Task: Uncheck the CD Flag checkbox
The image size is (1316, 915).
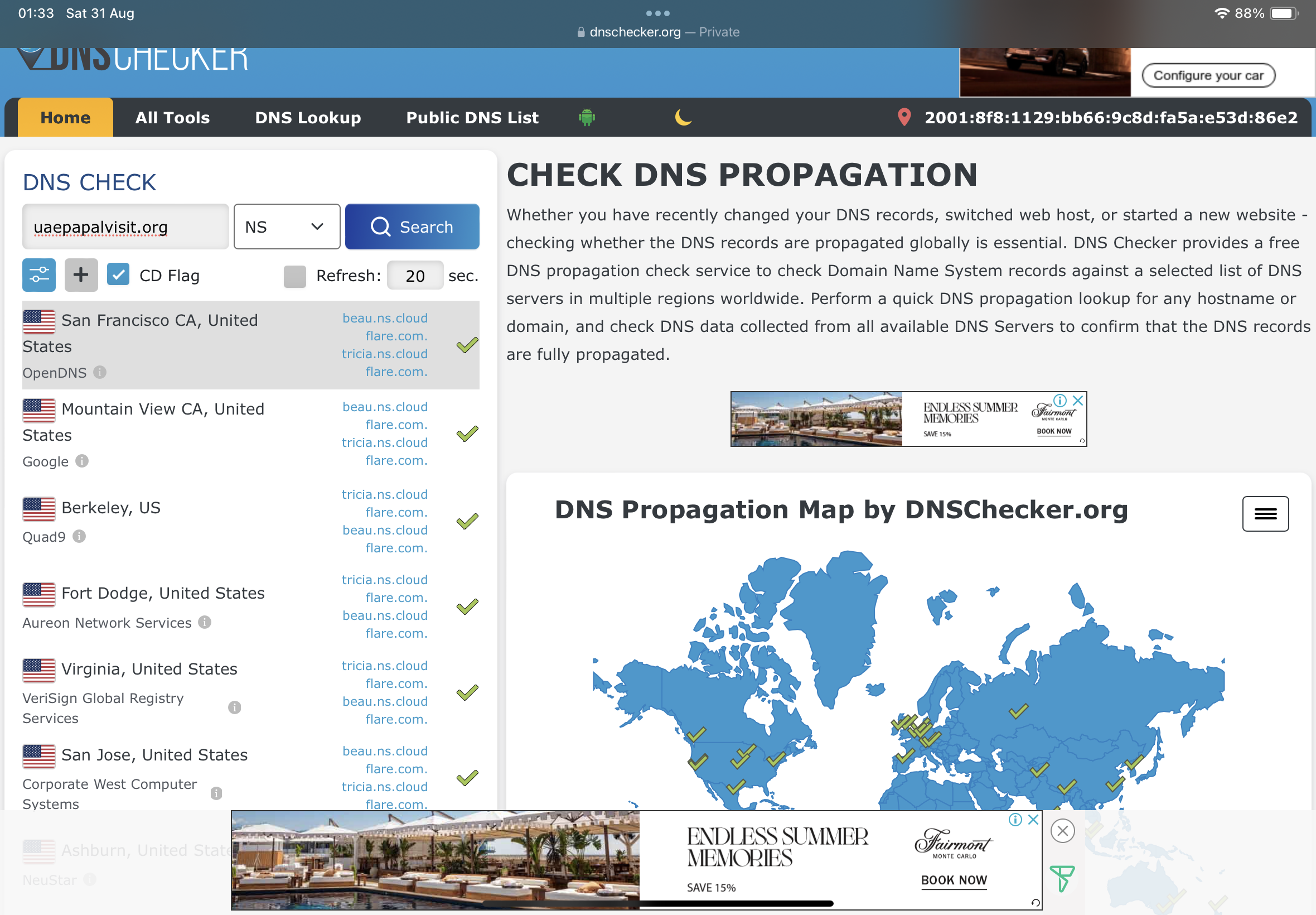Action: pos(118,275)
